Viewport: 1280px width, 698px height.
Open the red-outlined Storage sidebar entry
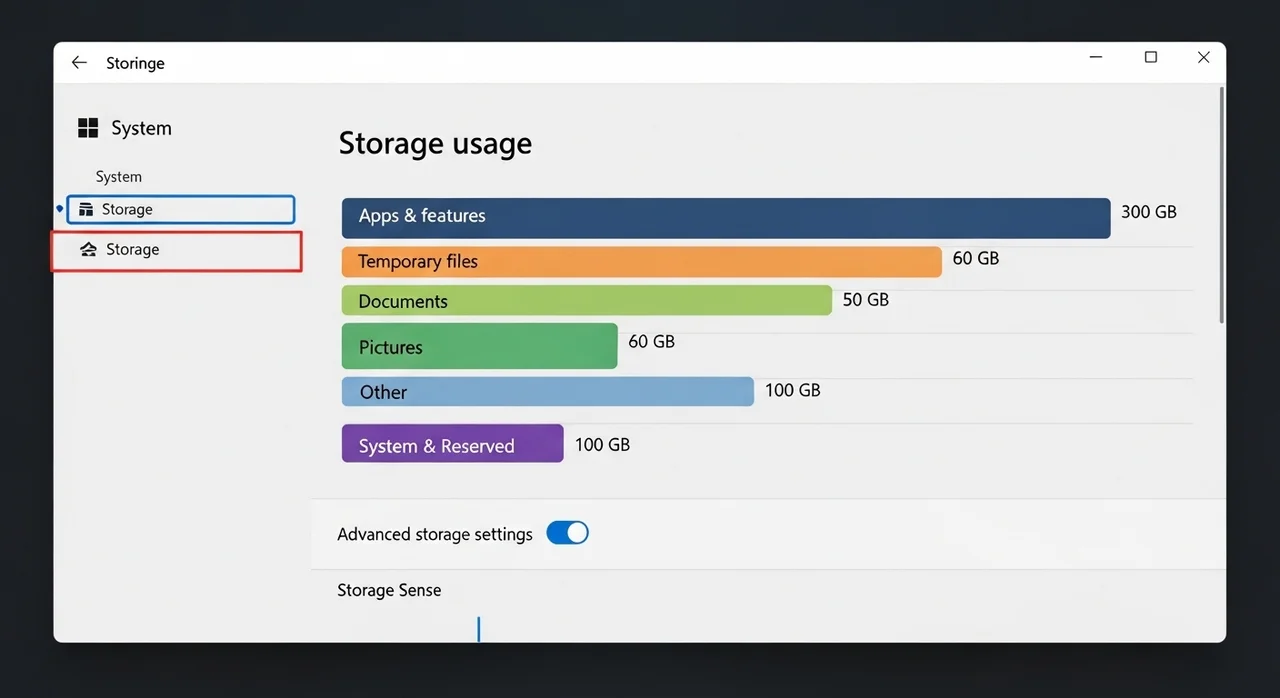[x=176, y=251]
